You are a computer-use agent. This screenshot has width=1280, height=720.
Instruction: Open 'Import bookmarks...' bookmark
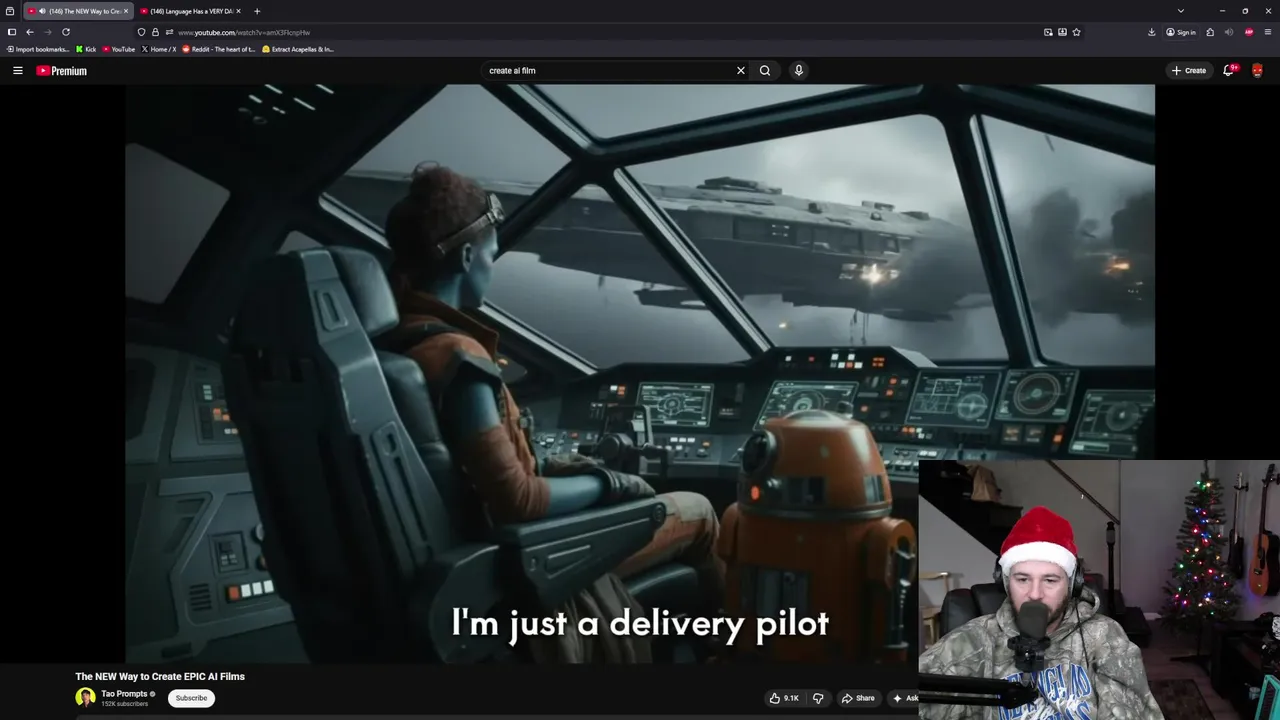38,49
